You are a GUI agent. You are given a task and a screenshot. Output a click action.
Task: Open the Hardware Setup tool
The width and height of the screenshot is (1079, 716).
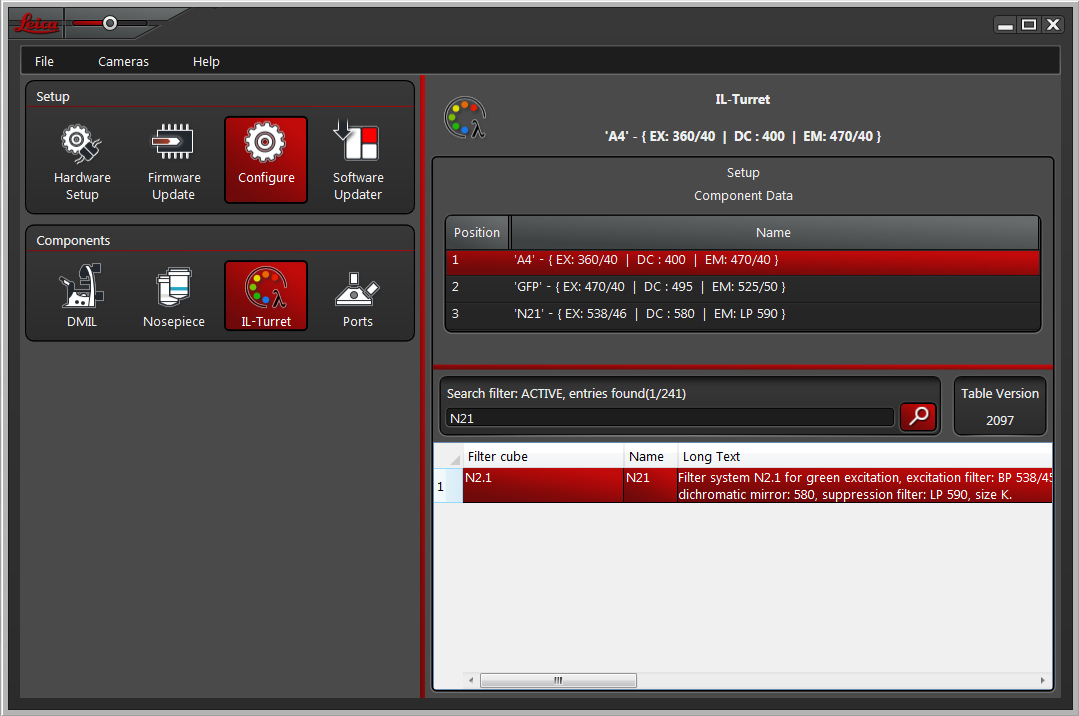[x=82, y=161]
